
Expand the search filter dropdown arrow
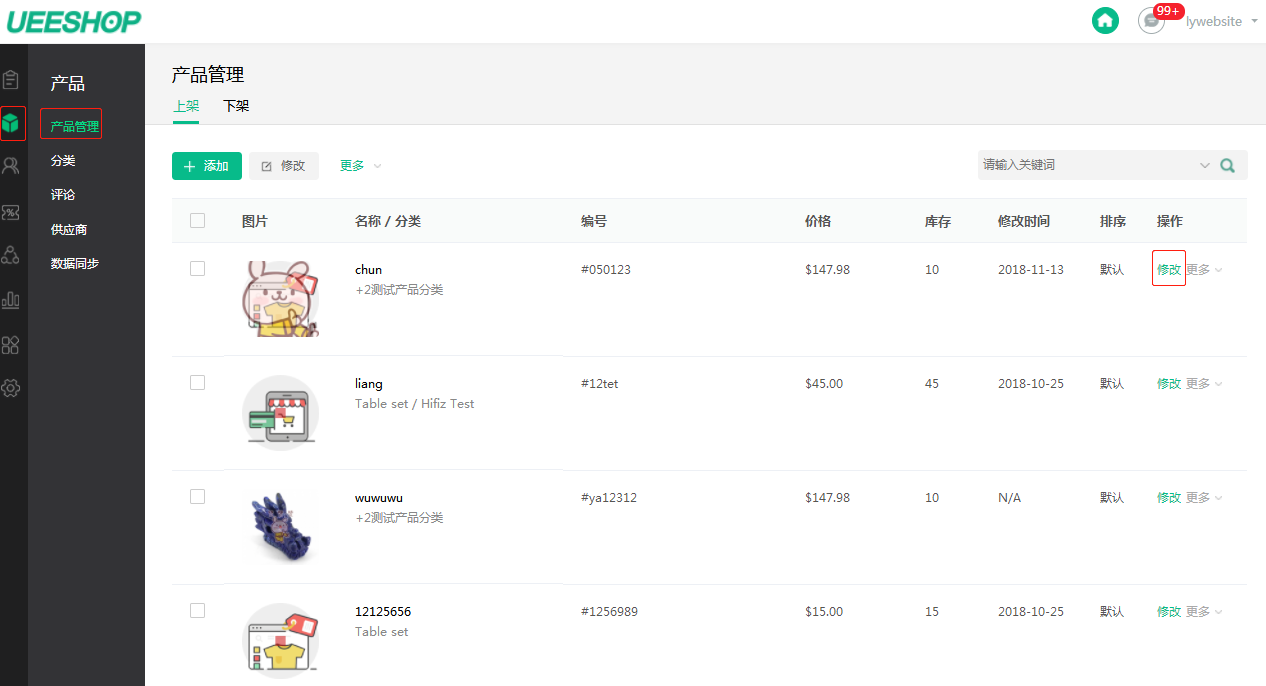pos(1204,165)
